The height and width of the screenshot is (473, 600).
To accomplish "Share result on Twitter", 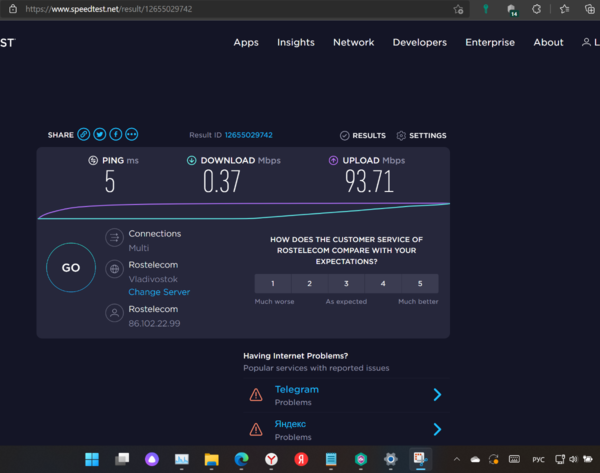I will pos(100,135).
